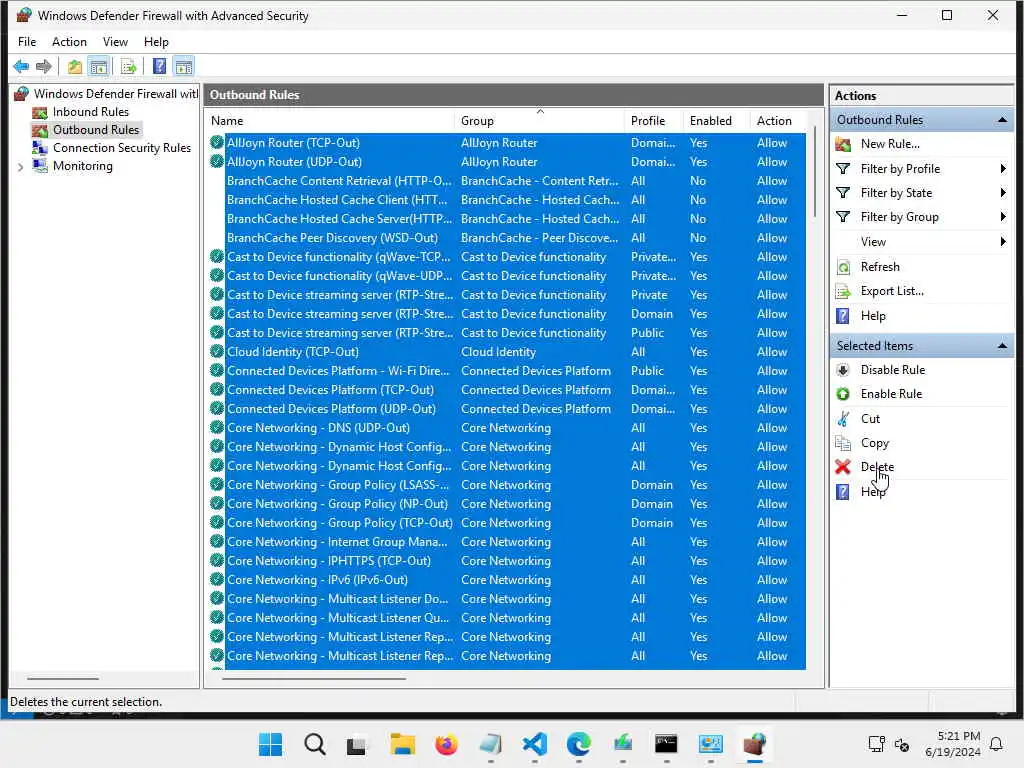
Task: Click the green check beside Cloud Identity (TCP-Out)
Action: coord(217,351)
